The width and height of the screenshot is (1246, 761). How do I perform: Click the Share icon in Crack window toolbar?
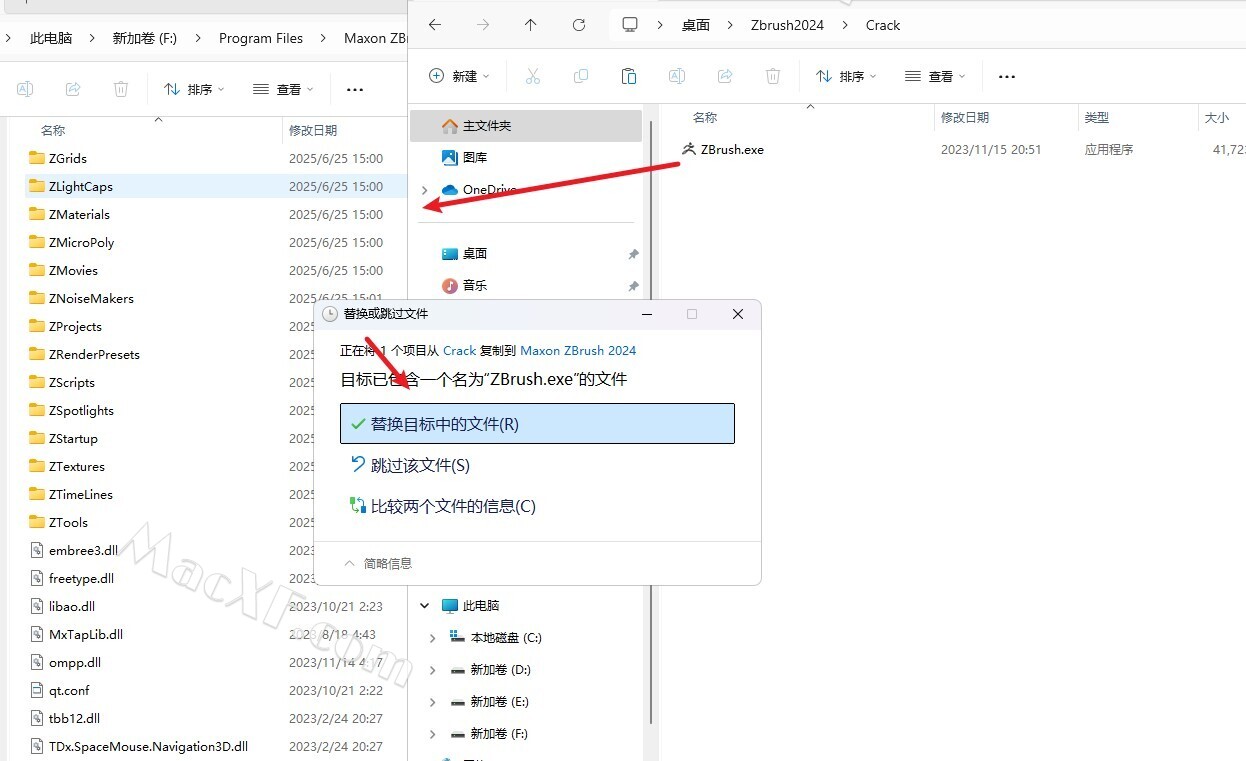[x=725, y=76]
